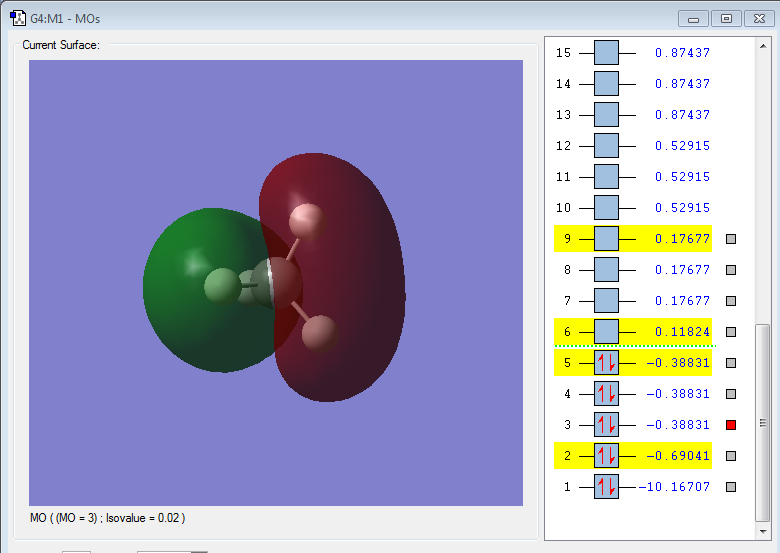780x553 pixels.
Task: Select the occupied orbital box for MO 2
Action: pyautogui.click(x=606, y=456)
